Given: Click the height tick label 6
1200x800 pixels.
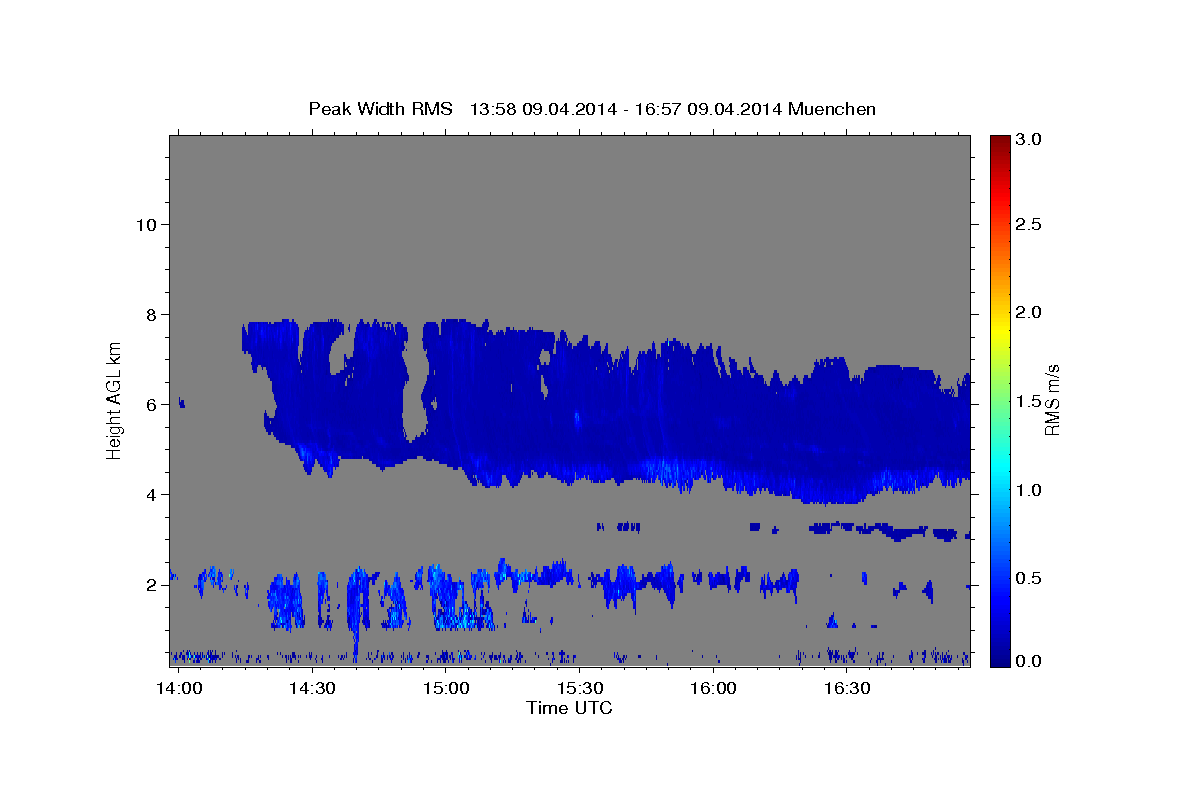Looking at the screenshot, I should (150, 404).
